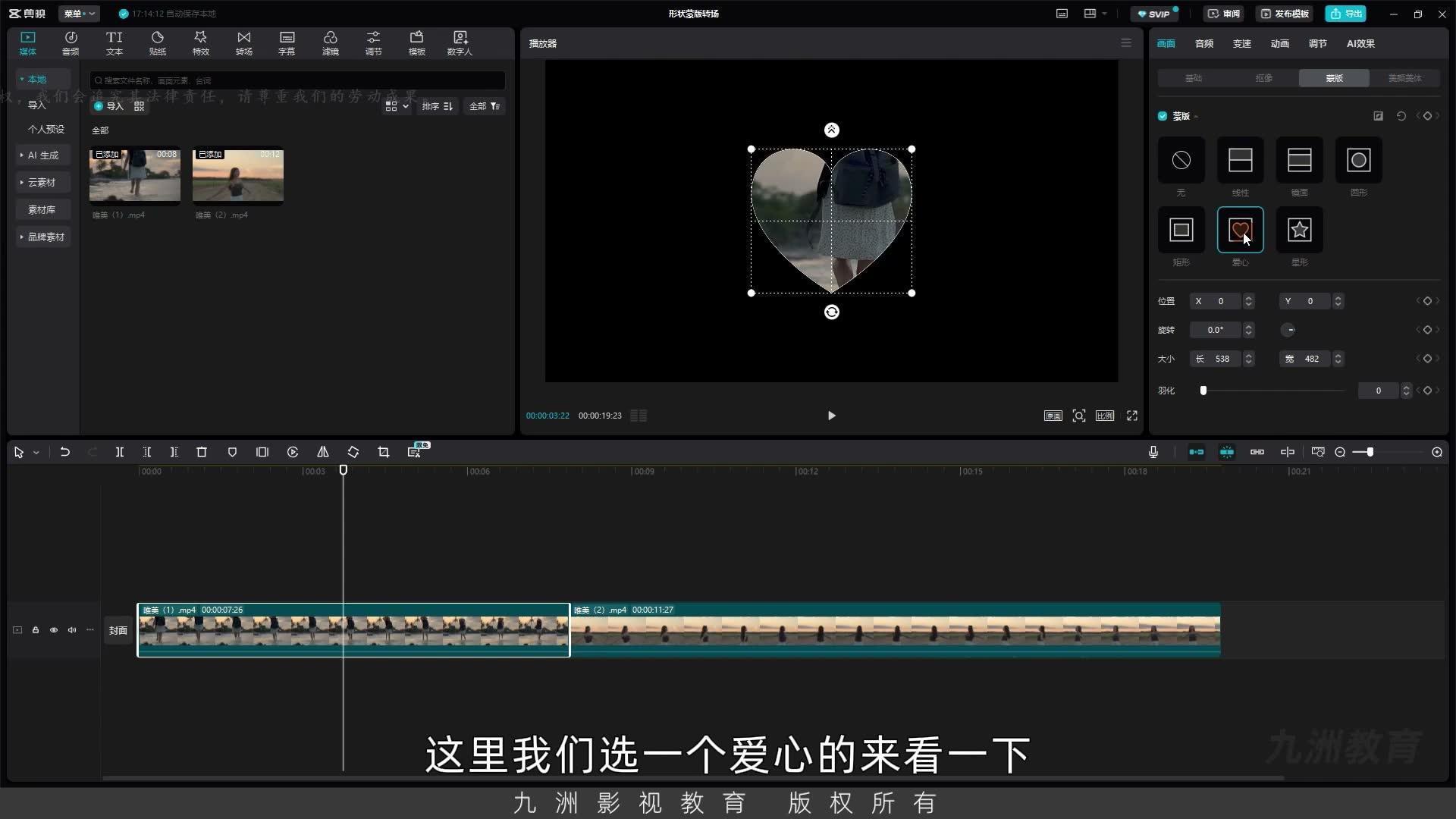
Task: Play the preview video
Action: (831, 416)
